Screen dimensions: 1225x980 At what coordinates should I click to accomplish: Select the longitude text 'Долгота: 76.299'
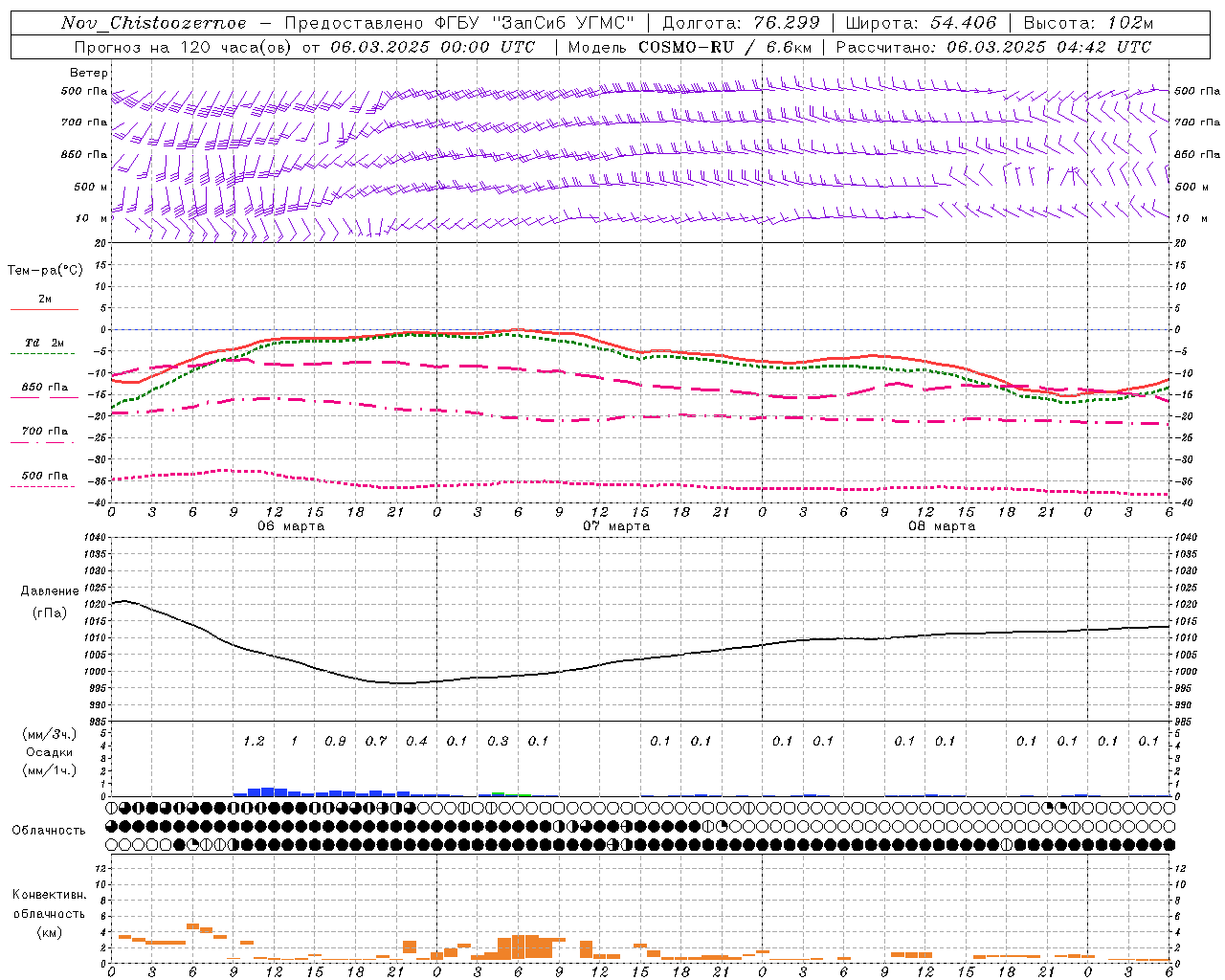741,23
